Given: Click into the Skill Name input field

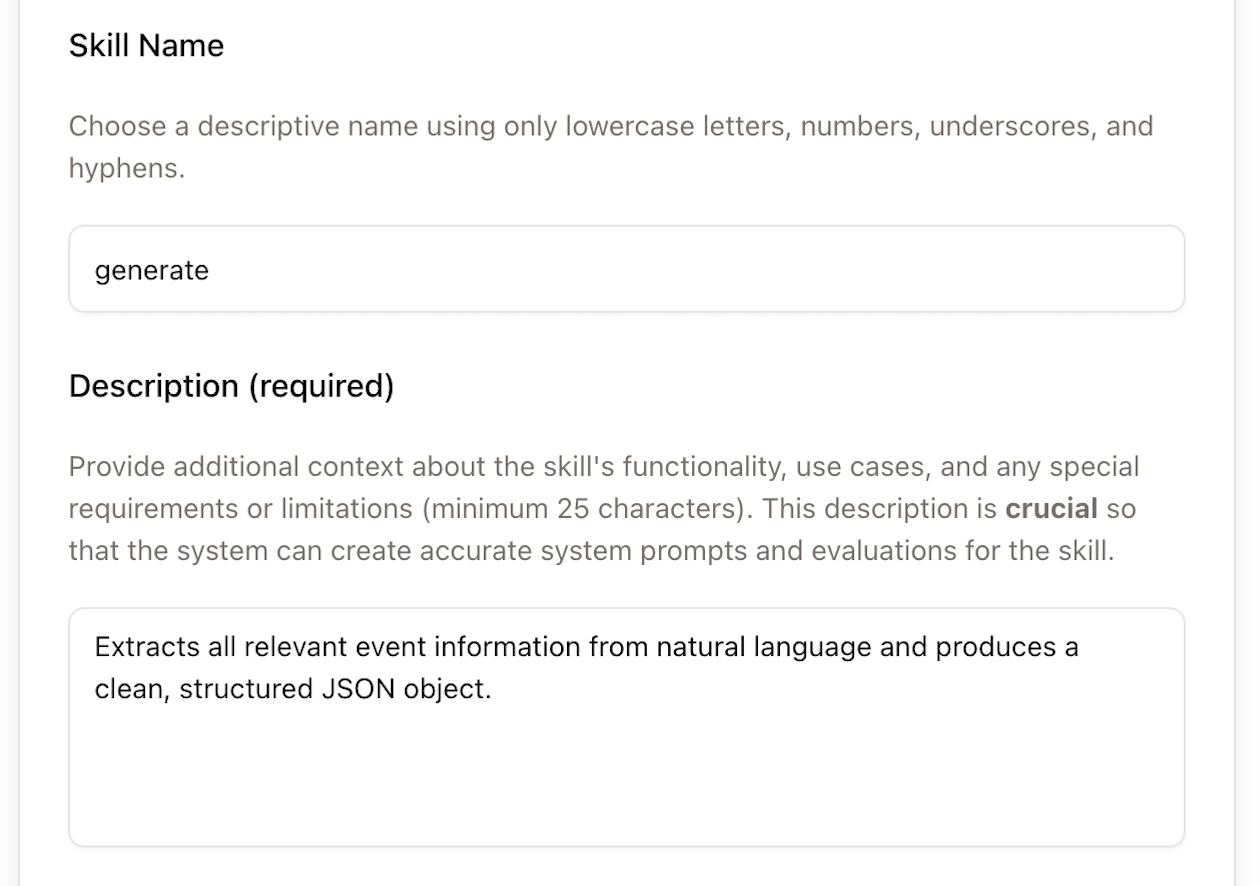Looking at the screenshot, I should pyautogui.click(x=626, y=269).
